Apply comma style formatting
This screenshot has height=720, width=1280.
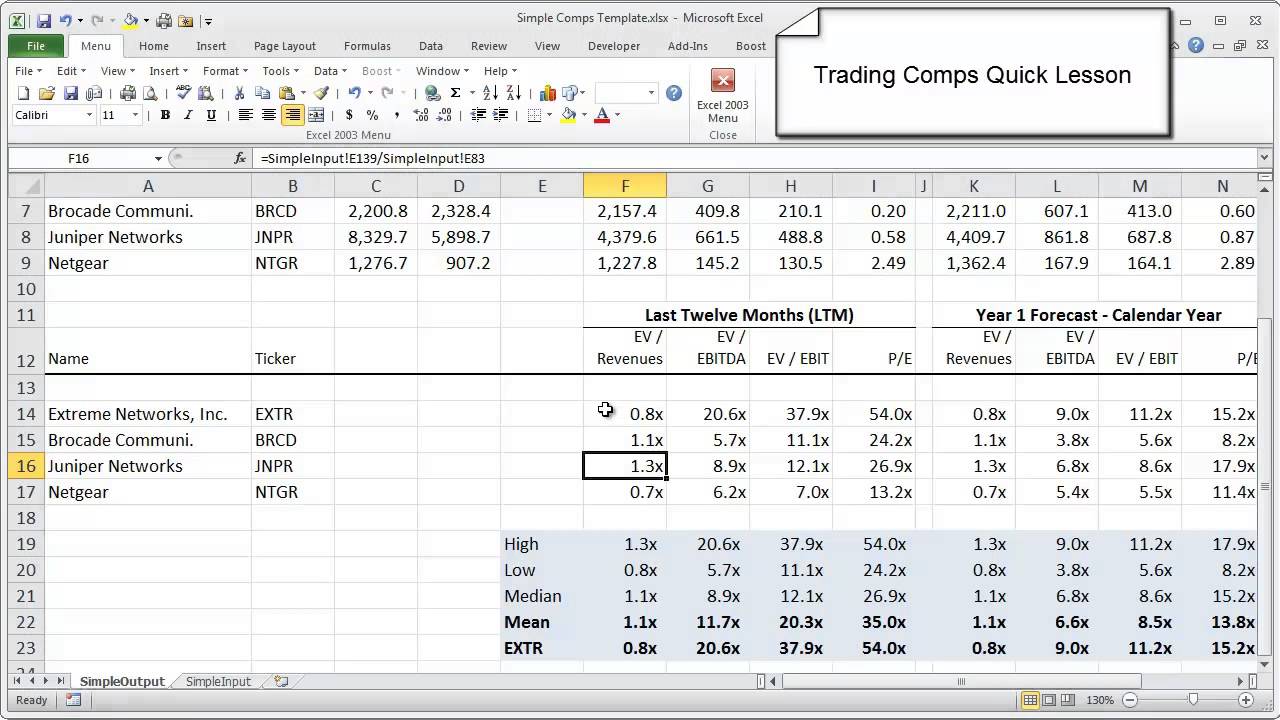point(397,115)
